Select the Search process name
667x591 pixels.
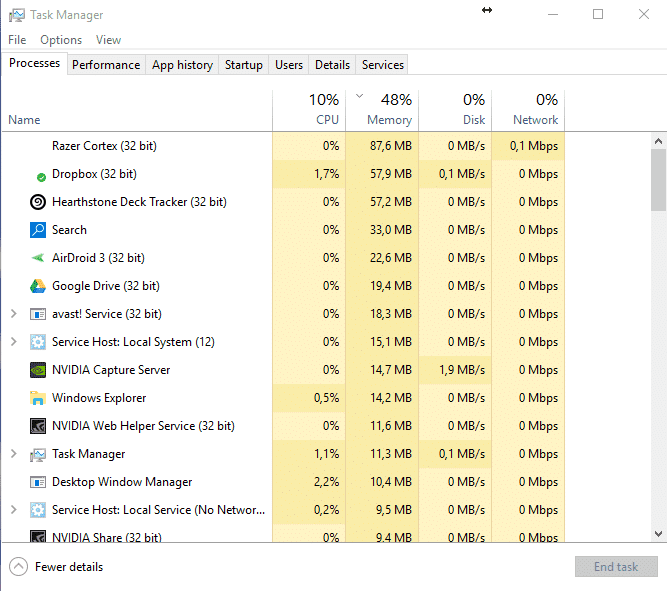click(69, 230)
